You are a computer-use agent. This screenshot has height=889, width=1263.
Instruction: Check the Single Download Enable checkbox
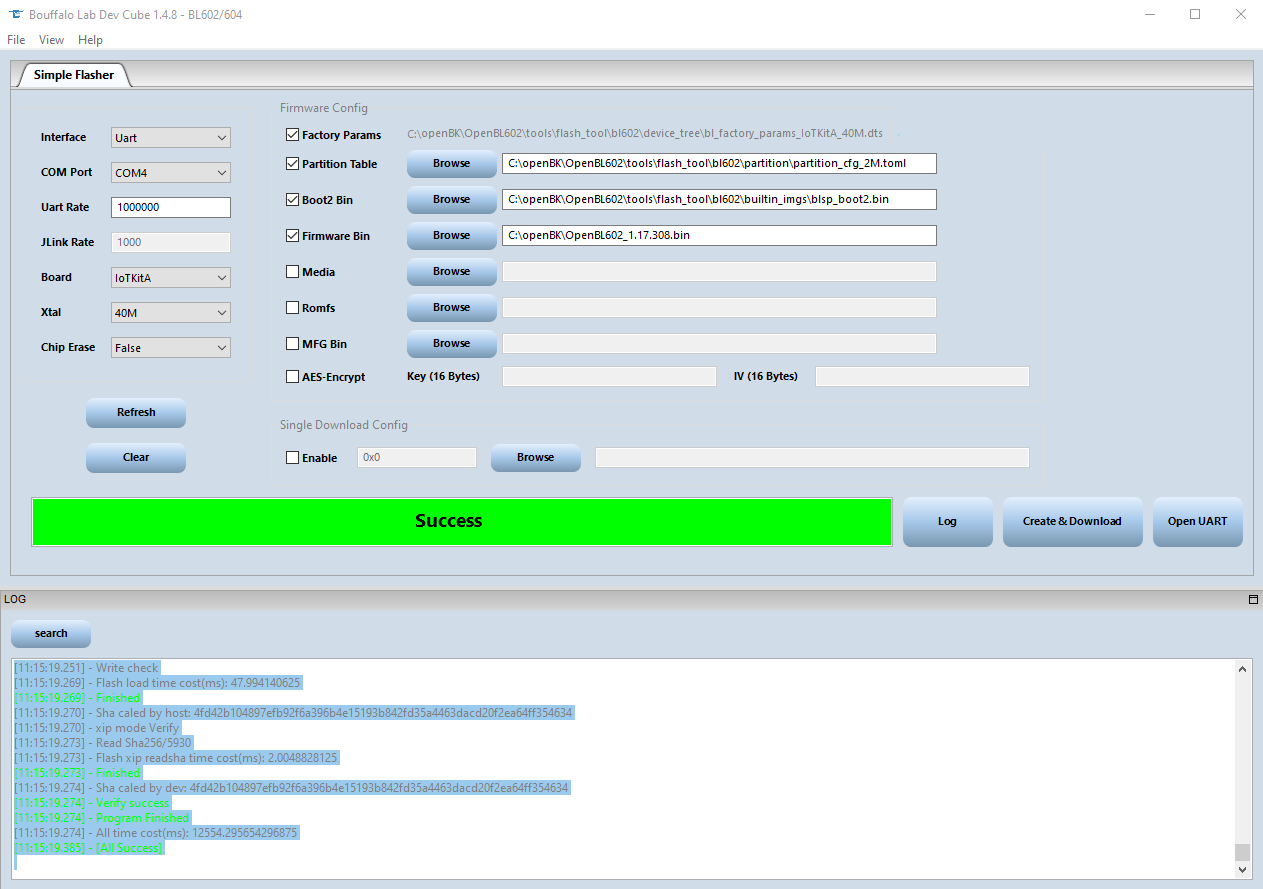[x=292, y=457]
